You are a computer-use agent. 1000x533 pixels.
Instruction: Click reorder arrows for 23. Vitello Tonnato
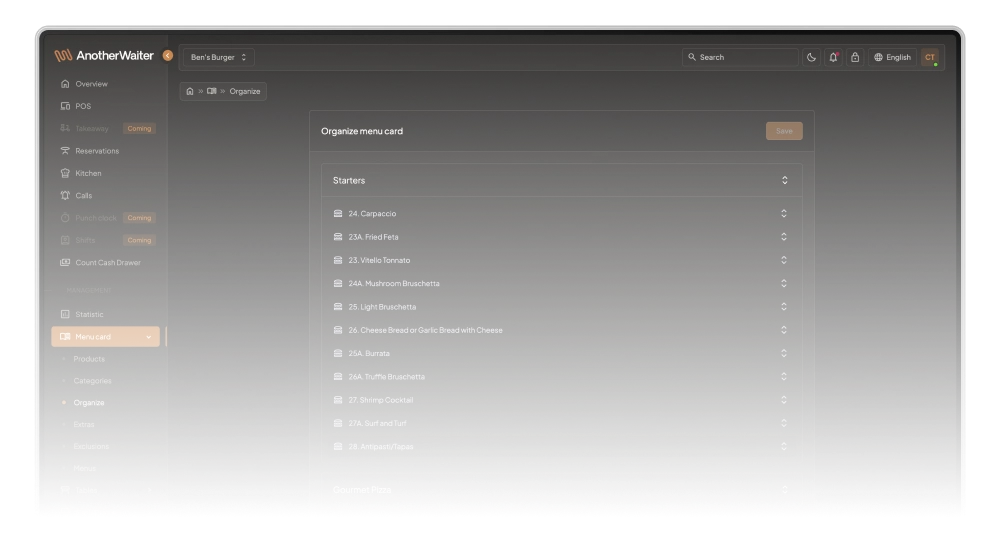(784, 260)
